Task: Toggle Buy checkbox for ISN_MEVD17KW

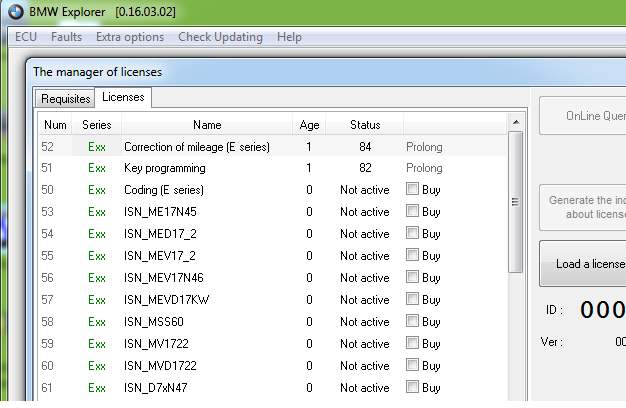Action: point(412,299)
